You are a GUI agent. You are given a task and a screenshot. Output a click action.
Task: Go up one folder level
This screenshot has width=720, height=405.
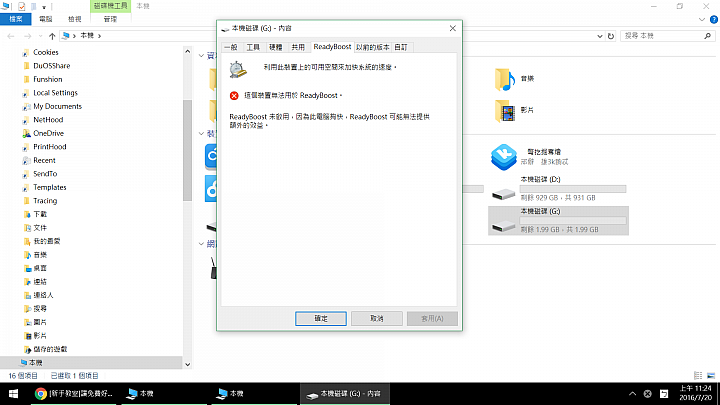pyautogui.click(x=52, y=36)
